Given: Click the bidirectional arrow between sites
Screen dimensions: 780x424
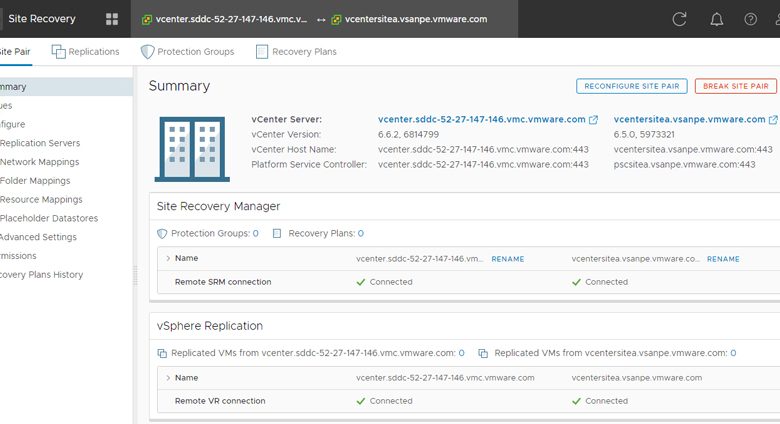Looking at the screenshot, I should (321, 20).
